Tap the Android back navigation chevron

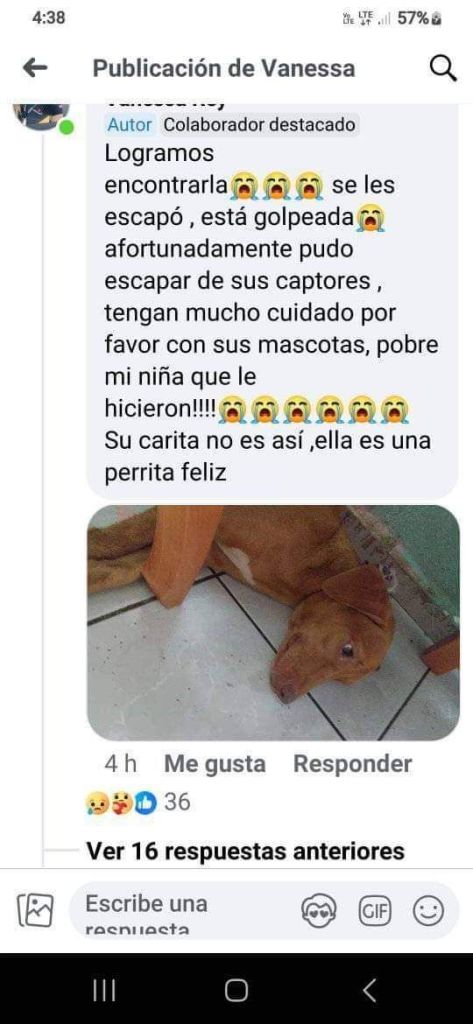(369, 991)
